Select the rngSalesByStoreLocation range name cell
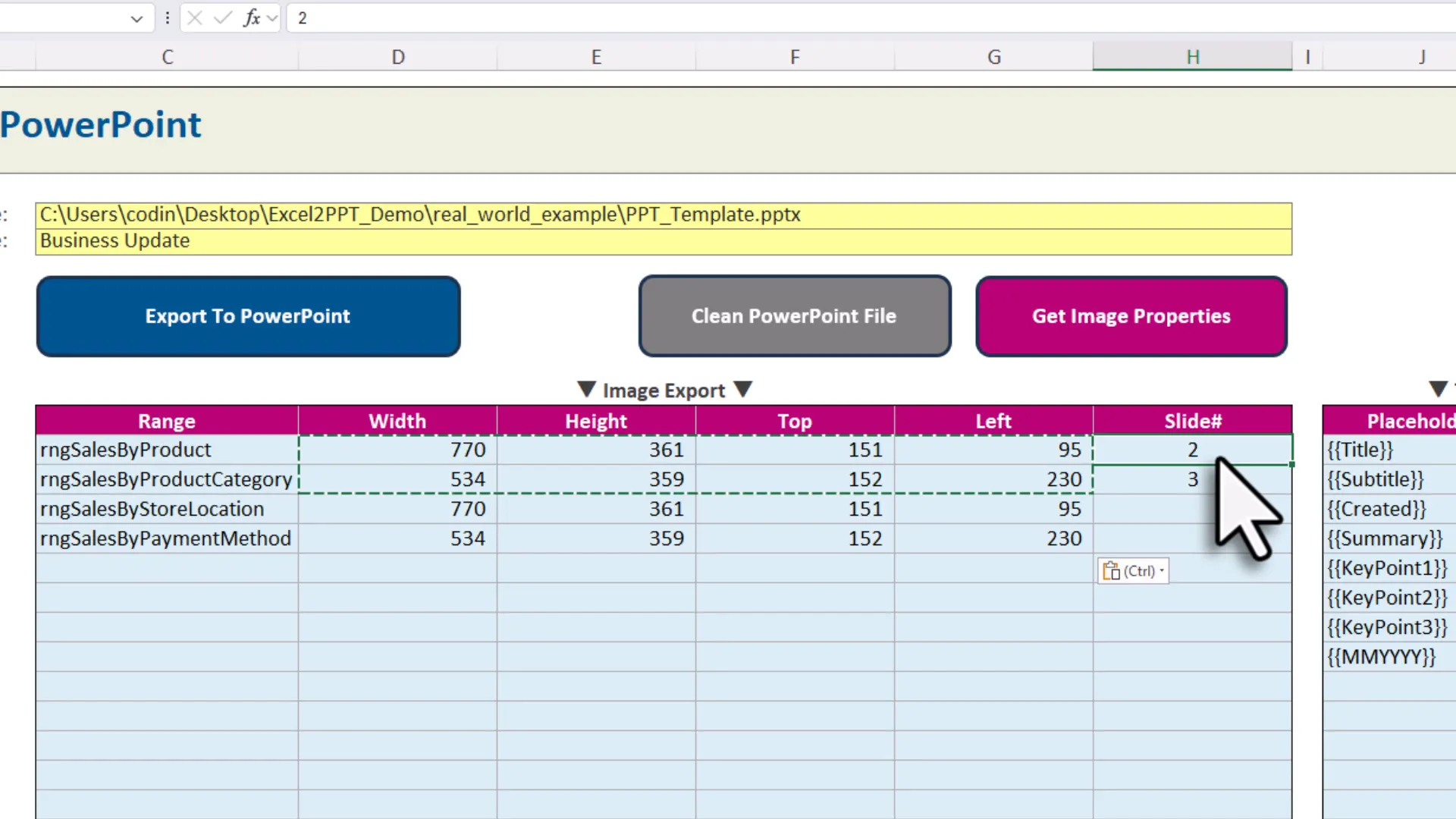Viewport: 1456px width, 819px height. point(167,509)
